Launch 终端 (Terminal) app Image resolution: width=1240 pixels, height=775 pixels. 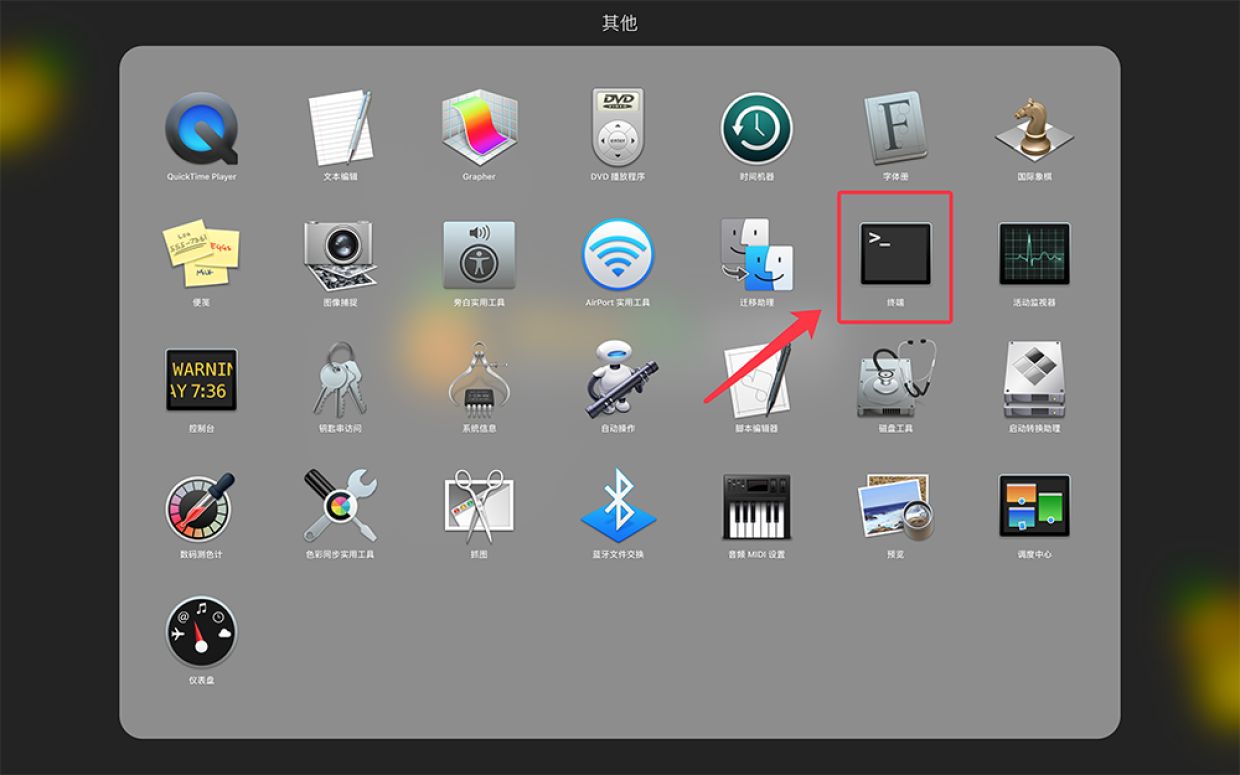[896, 252]
